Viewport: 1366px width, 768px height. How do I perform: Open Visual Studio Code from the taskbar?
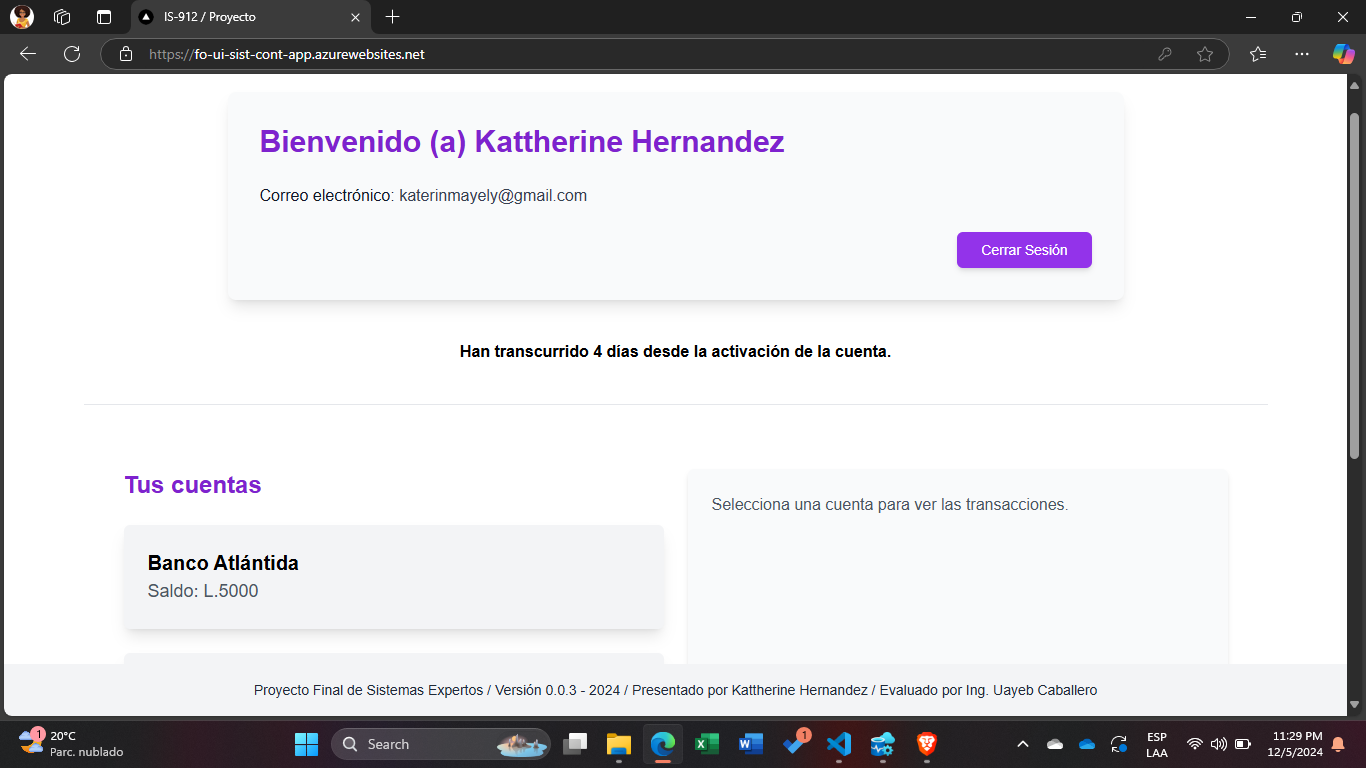[838, 744]
